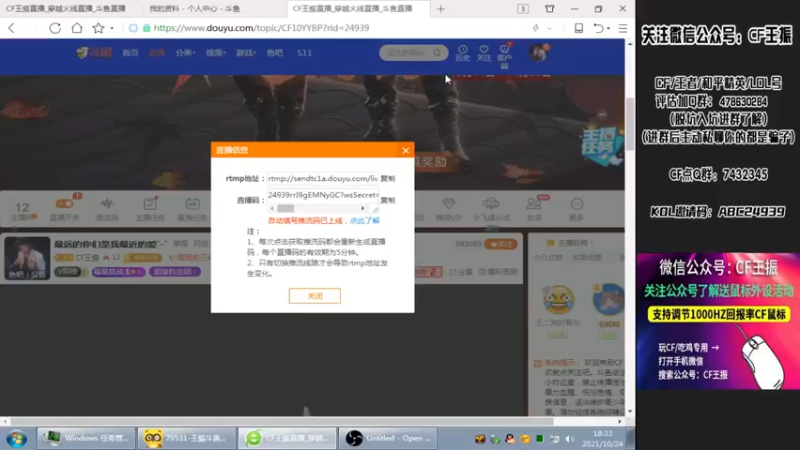Screen dimensions: 800x450
Task: Open the 历史 history icon
Action: point(463,53)
